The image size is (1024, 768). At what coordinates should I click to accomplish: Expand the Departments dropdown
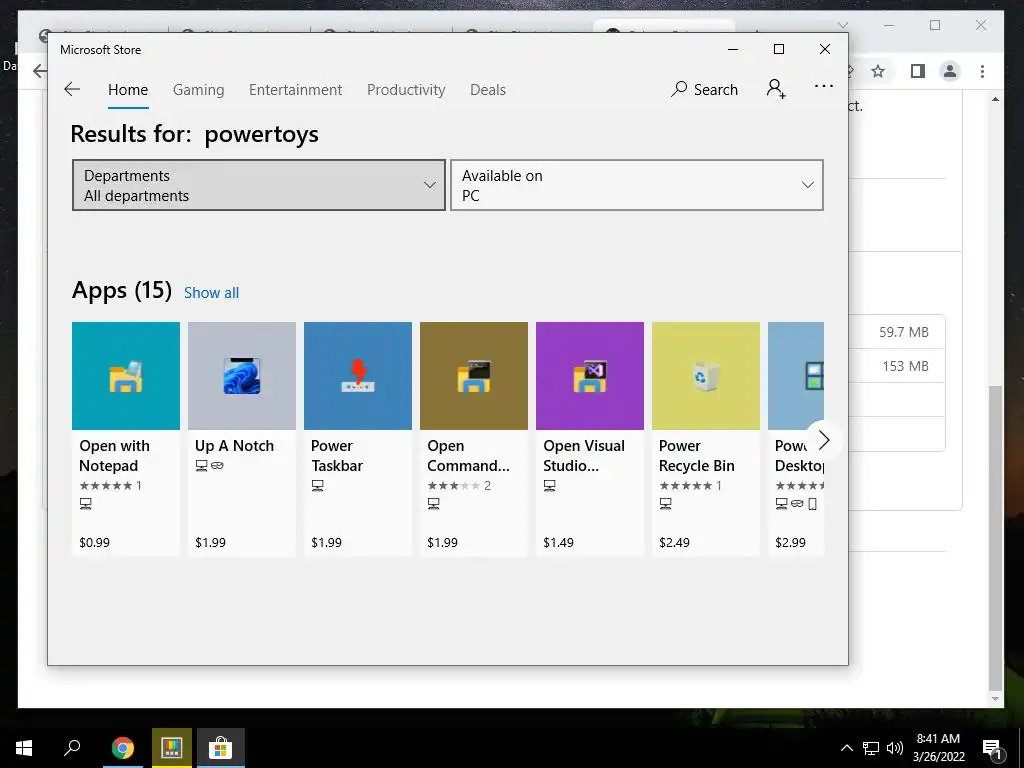coord(259,185)
